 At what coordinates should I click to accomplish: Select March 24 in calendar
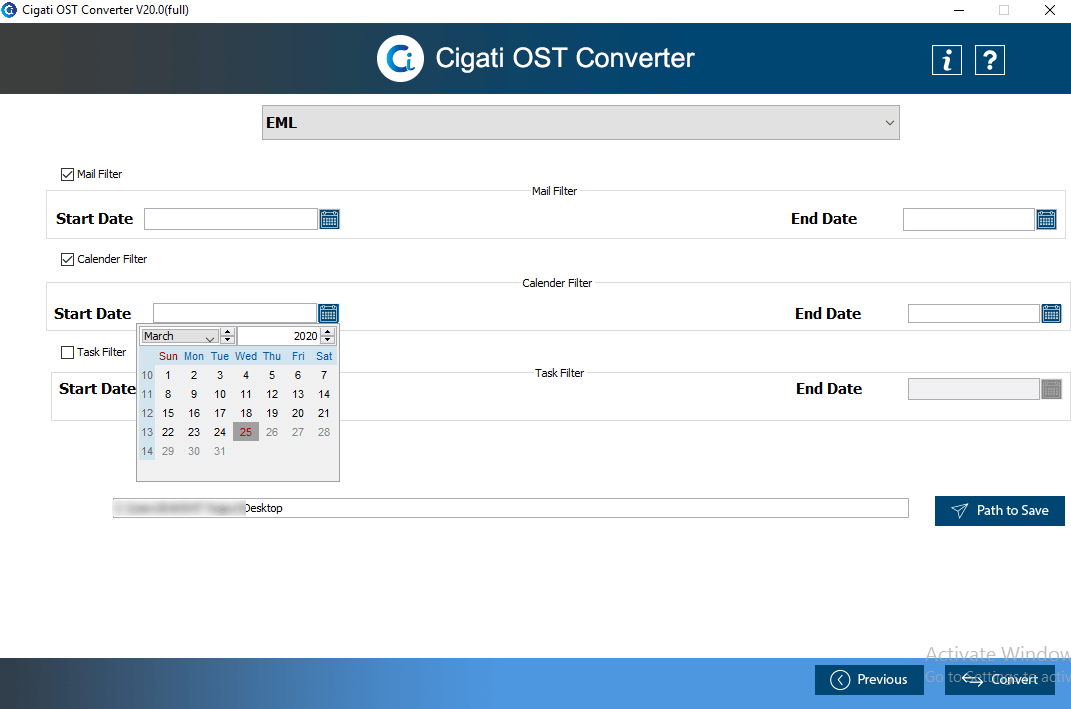tap(220, 432)
